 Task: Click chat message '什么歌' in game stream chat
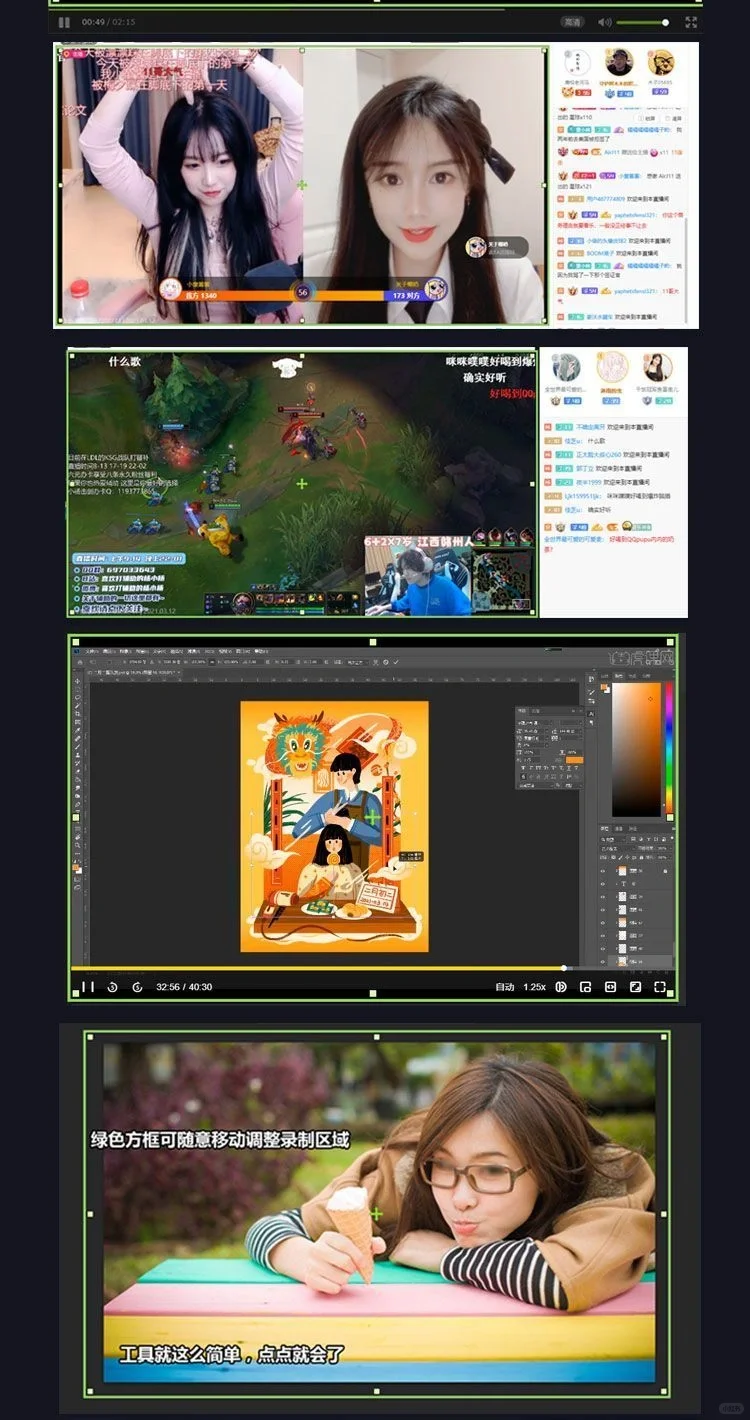click(x=597, y=440)
